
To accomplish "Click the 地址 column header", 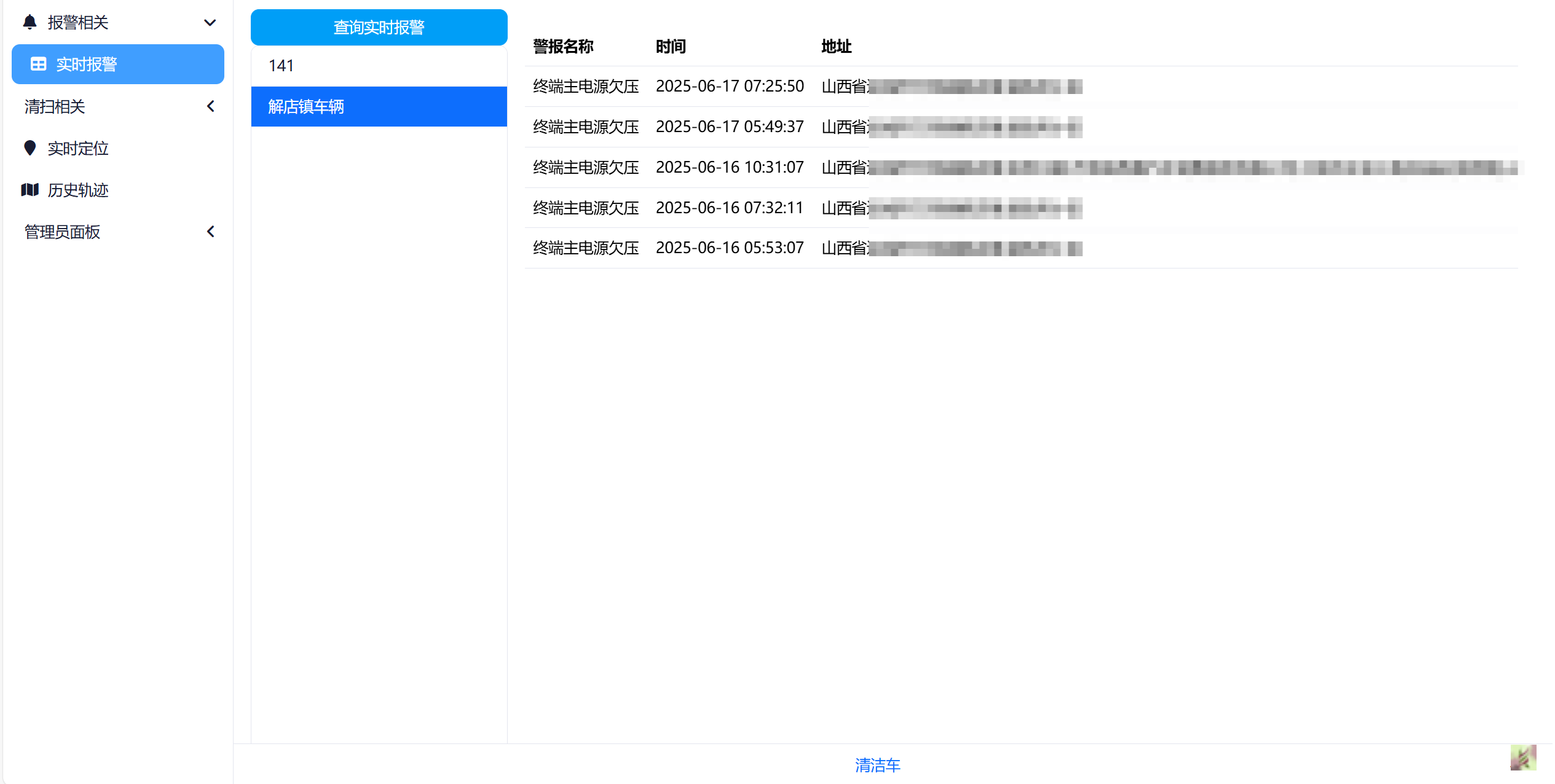I will (x=836, y=47).
